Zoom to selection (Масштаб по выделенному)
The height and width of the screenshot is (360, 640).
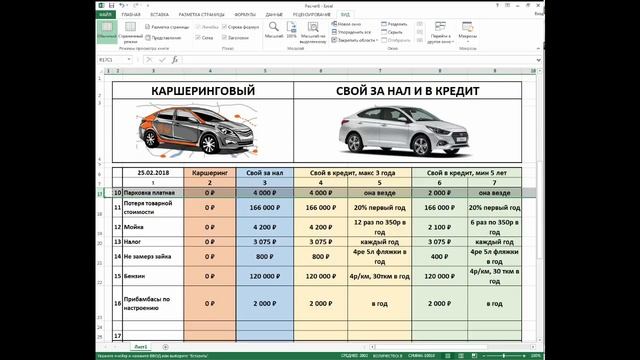(x=313, y=33)
